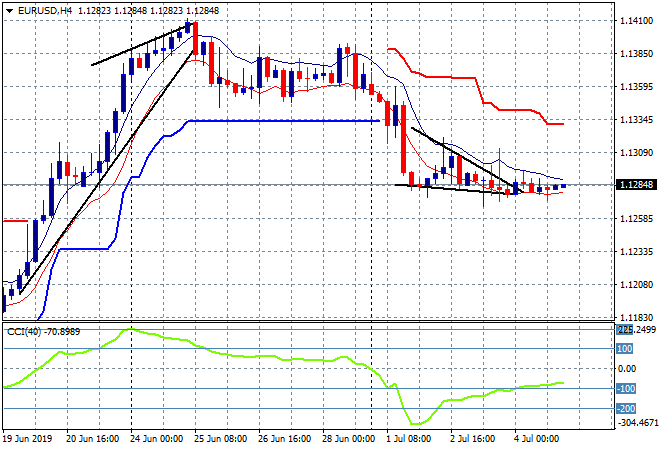660x450 pixels.
Task: Click the 20 Jun 16:00 time label
Action: tap(93, 439)
